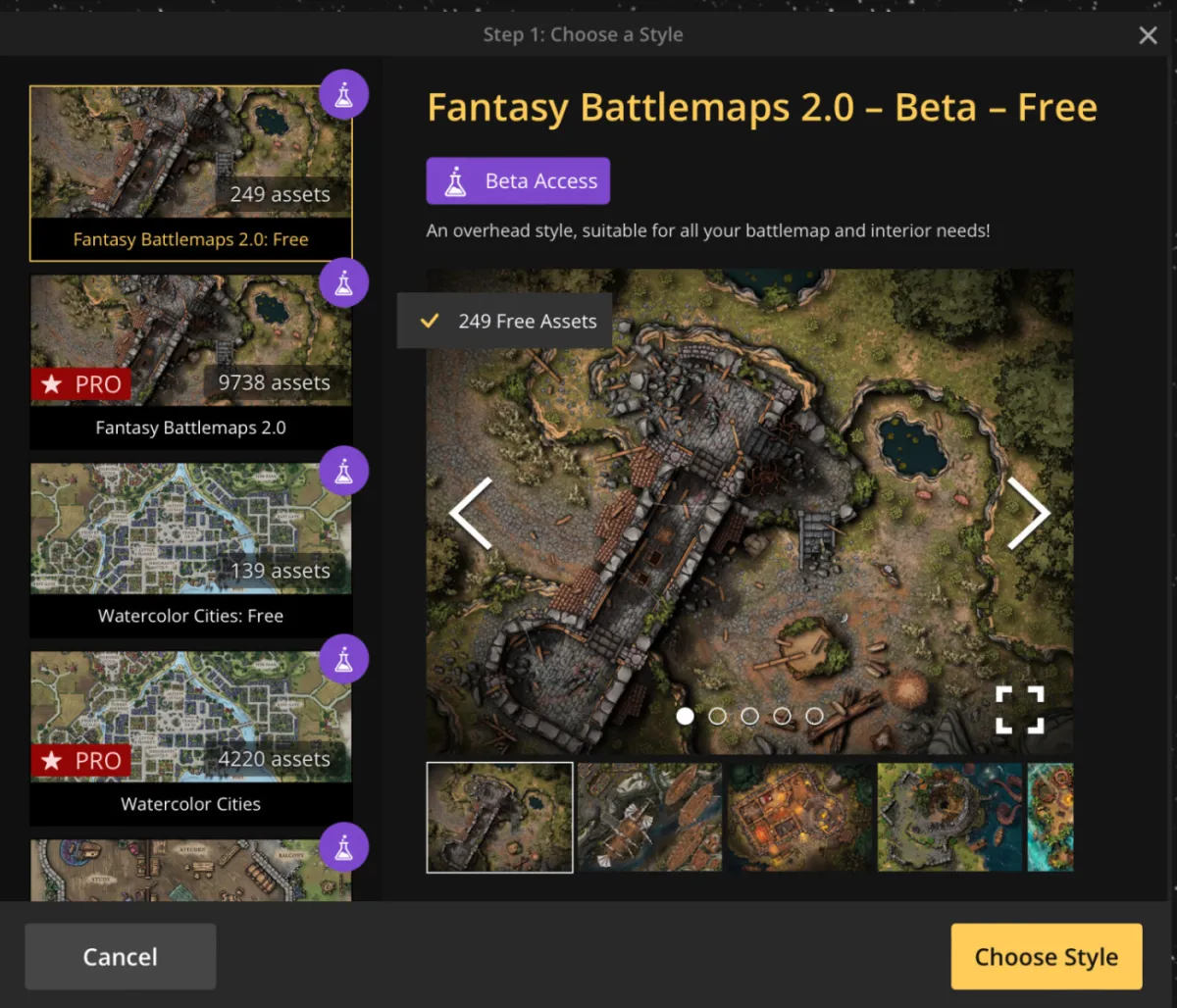Click the Choose Style button
The height and width of the screenshot is (1008, 1177).
(x=1047, y=957)
